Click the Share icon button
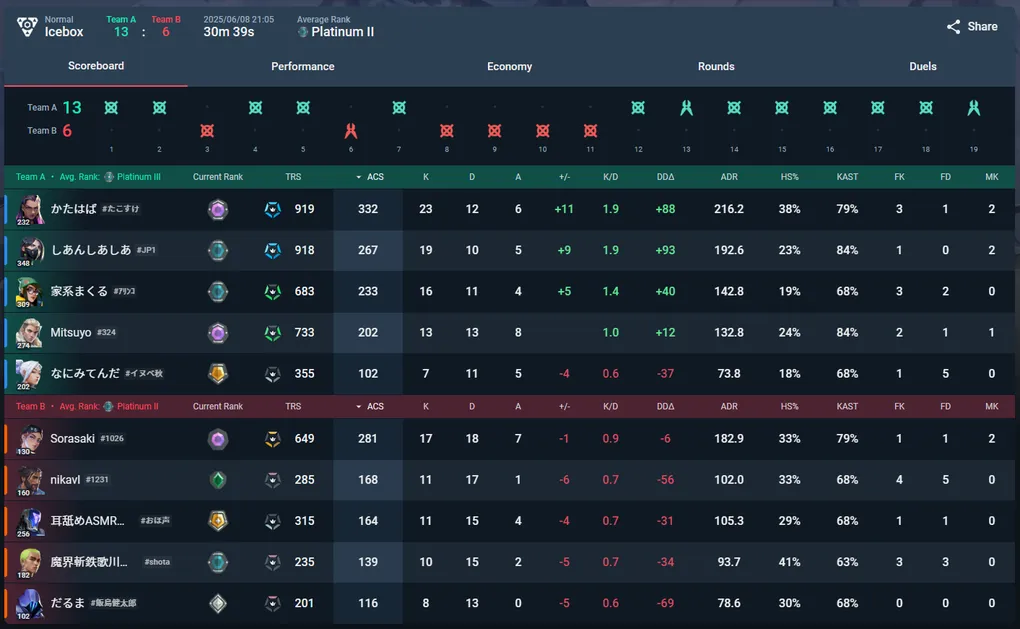The height and width of the screenshot is (629, 1020). point(953,27)
